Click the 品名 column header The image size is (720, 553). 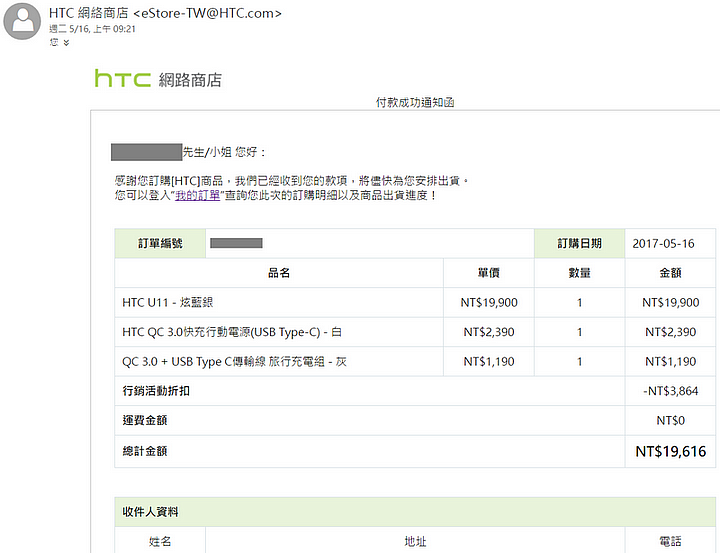point(279,273)
